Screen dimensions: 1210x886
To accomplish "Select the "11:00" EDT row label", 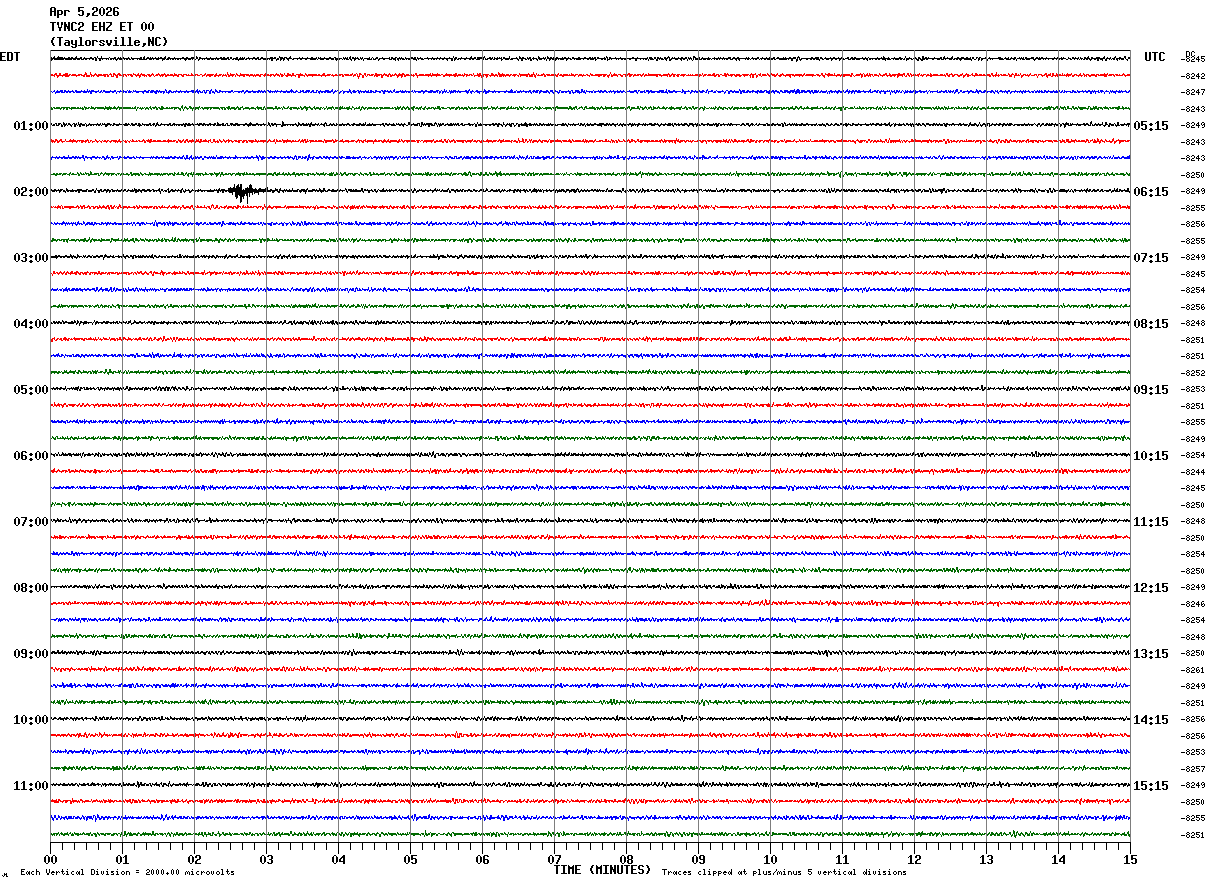I will 30,786.
